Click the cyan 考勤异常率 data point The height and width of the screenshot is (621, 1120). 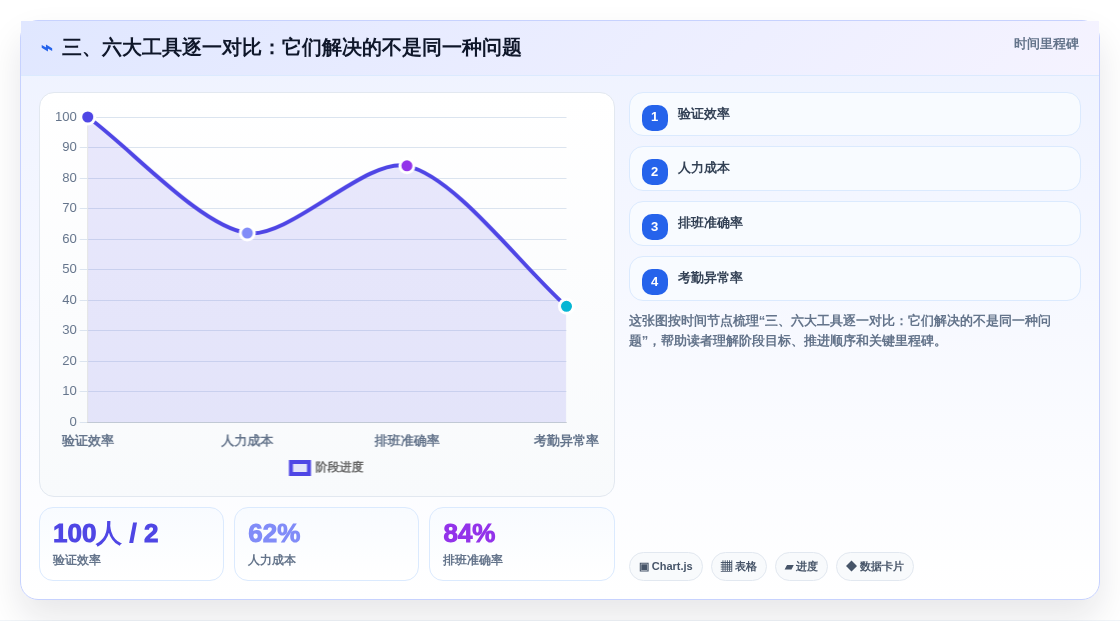point(566,307)
